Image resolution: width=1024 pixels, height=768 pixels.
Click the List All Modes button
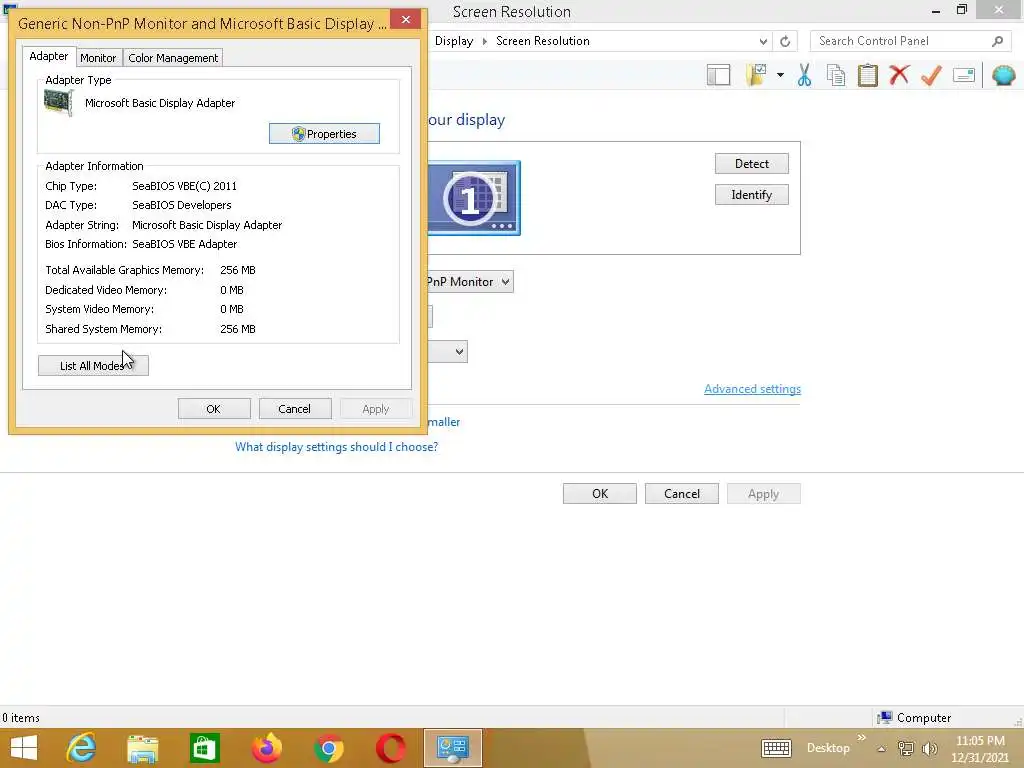(x=93, y=366)
